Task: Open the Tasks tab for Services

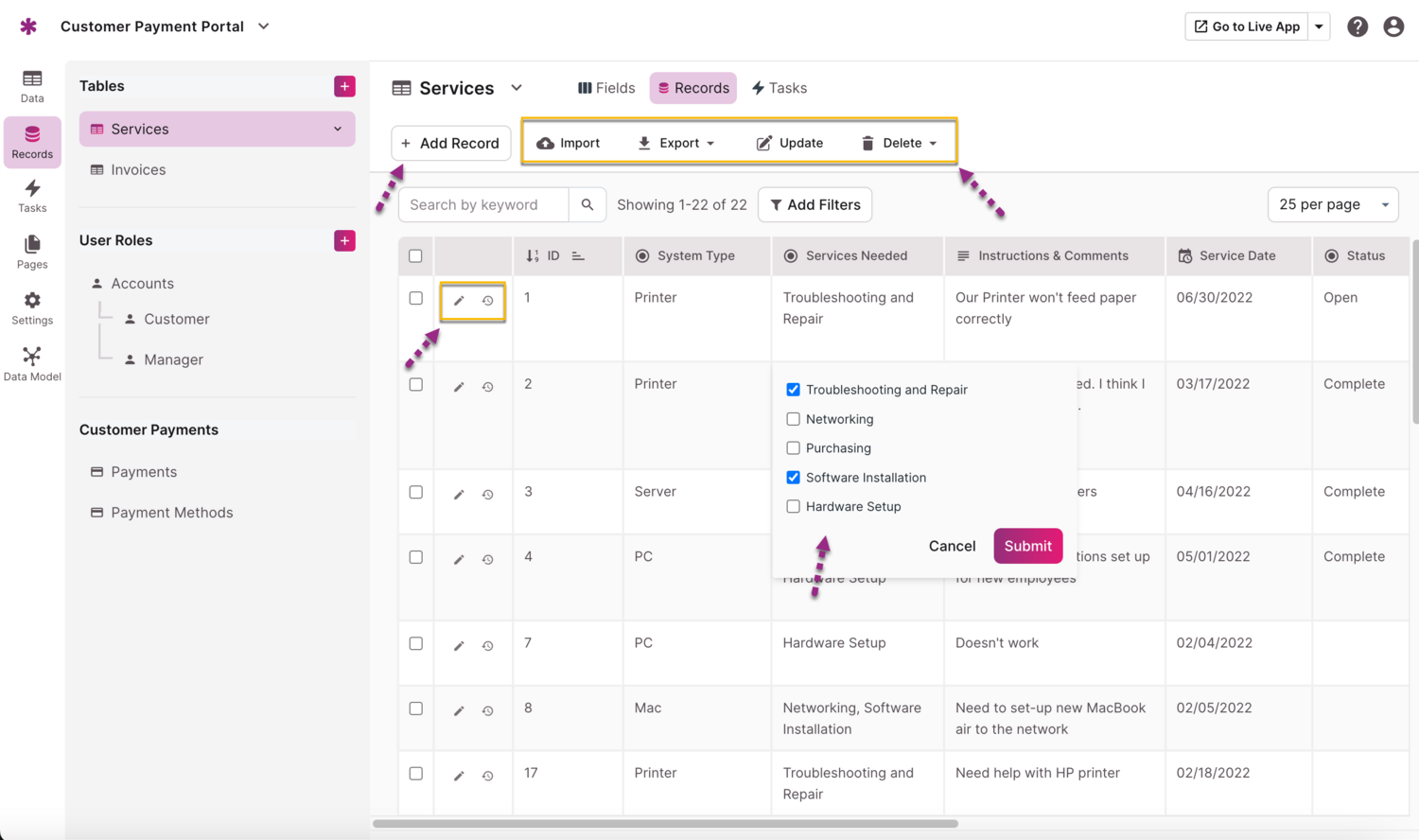Action: pos(779,87)
